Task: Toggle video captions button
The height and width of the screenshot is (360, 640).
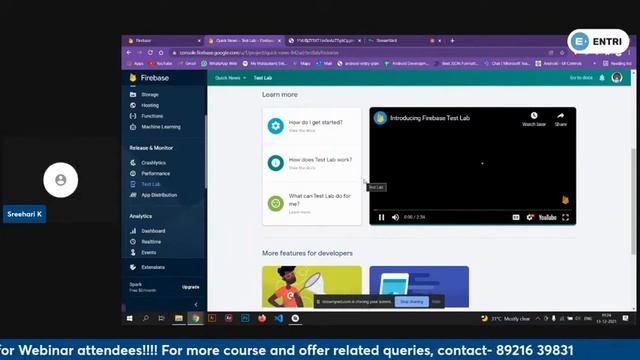Action: pos(516,217)
